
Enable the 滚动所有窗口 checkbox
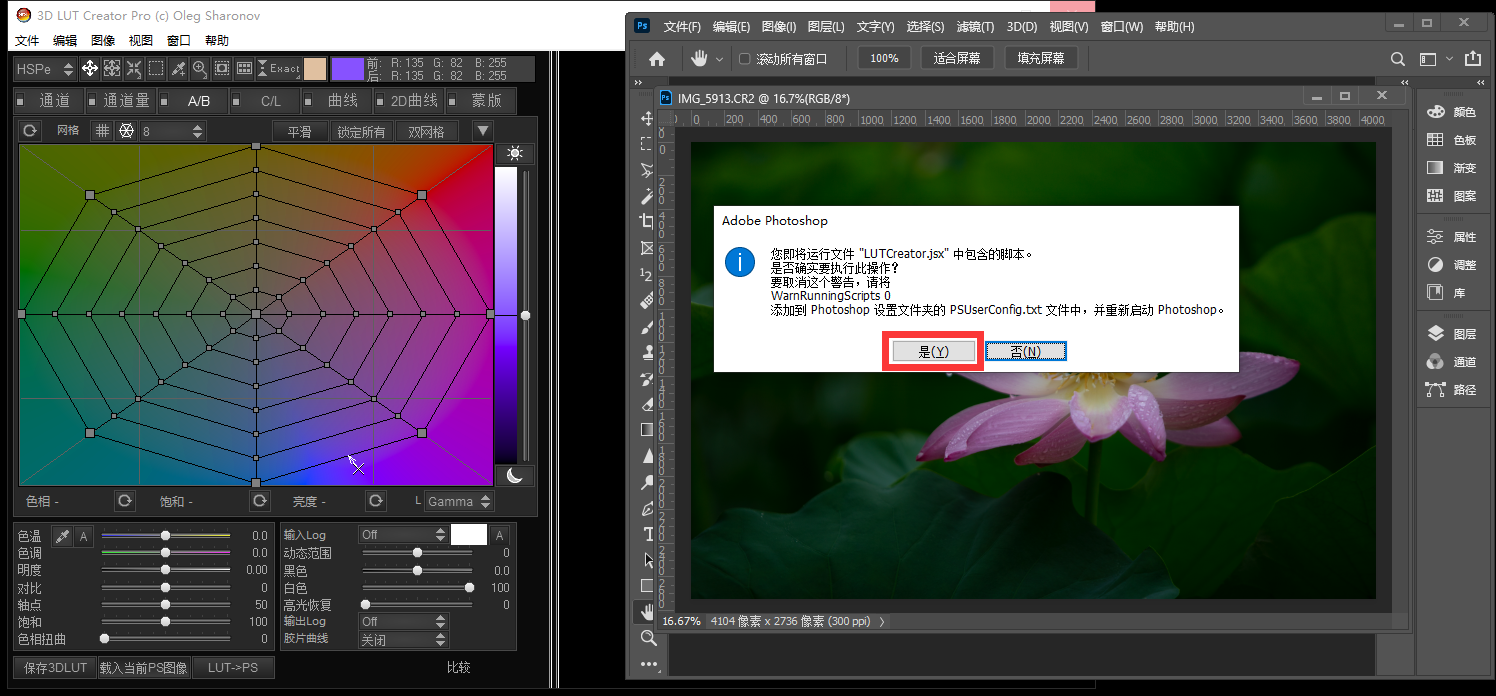744,59
